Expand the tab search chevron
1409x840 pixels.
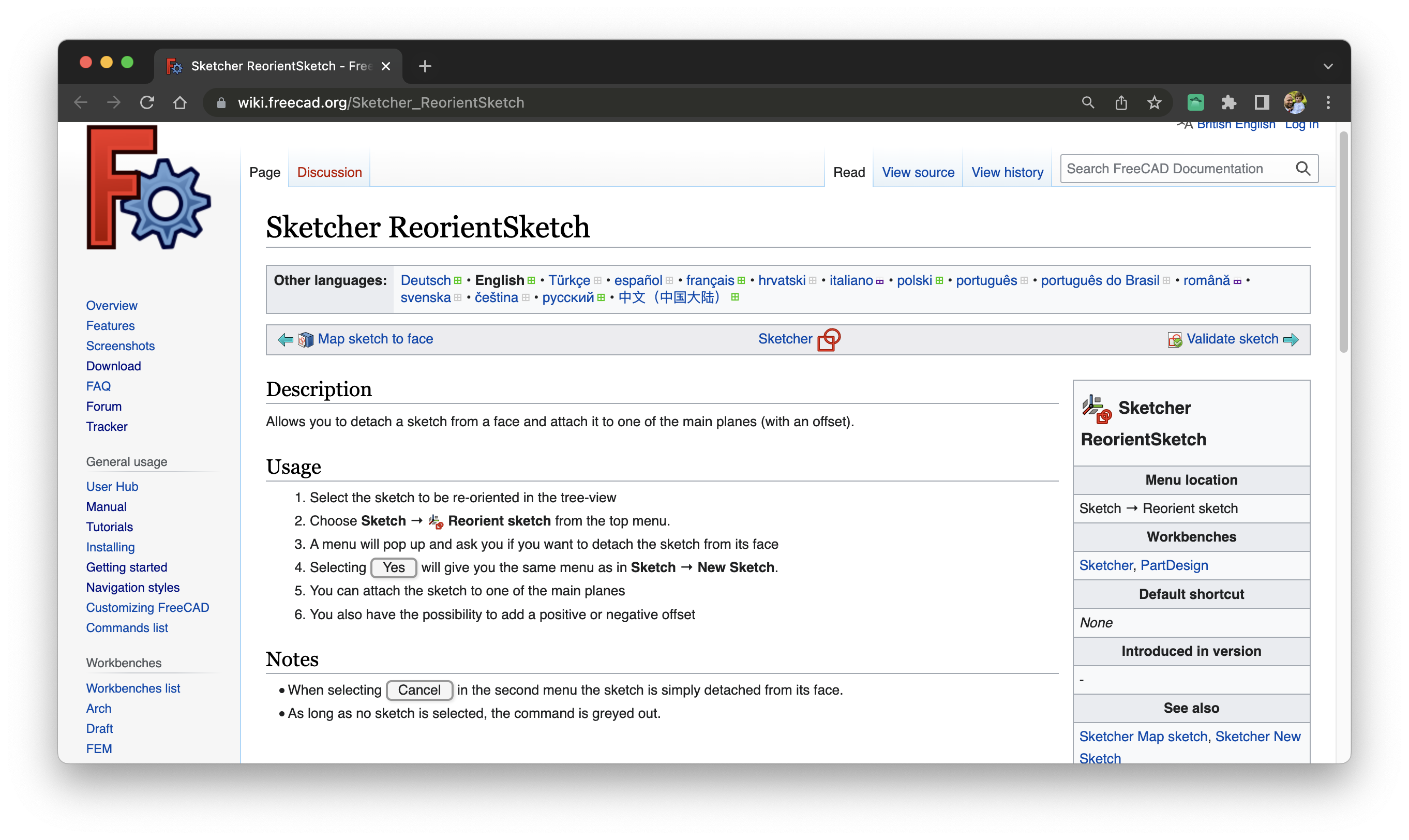coord(1327,66)
